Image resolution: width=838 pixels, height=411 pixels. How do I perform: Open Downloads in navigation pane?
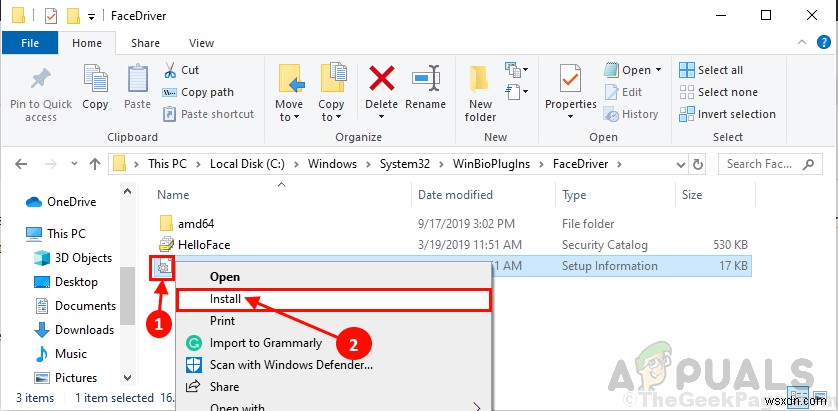point(74,330)
